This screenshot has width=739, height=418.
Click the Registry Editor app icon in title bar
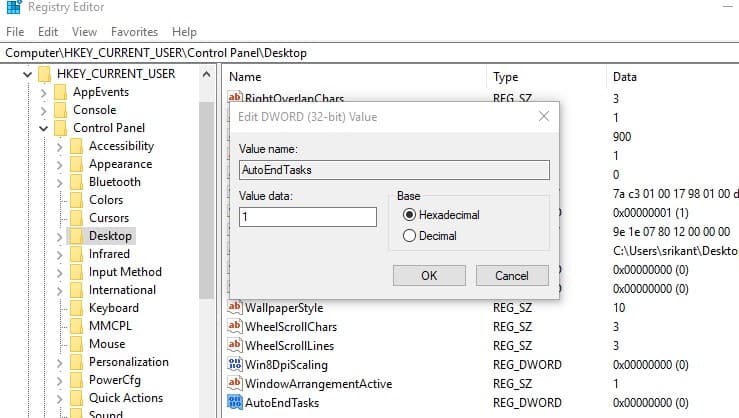tap(11, 8)
